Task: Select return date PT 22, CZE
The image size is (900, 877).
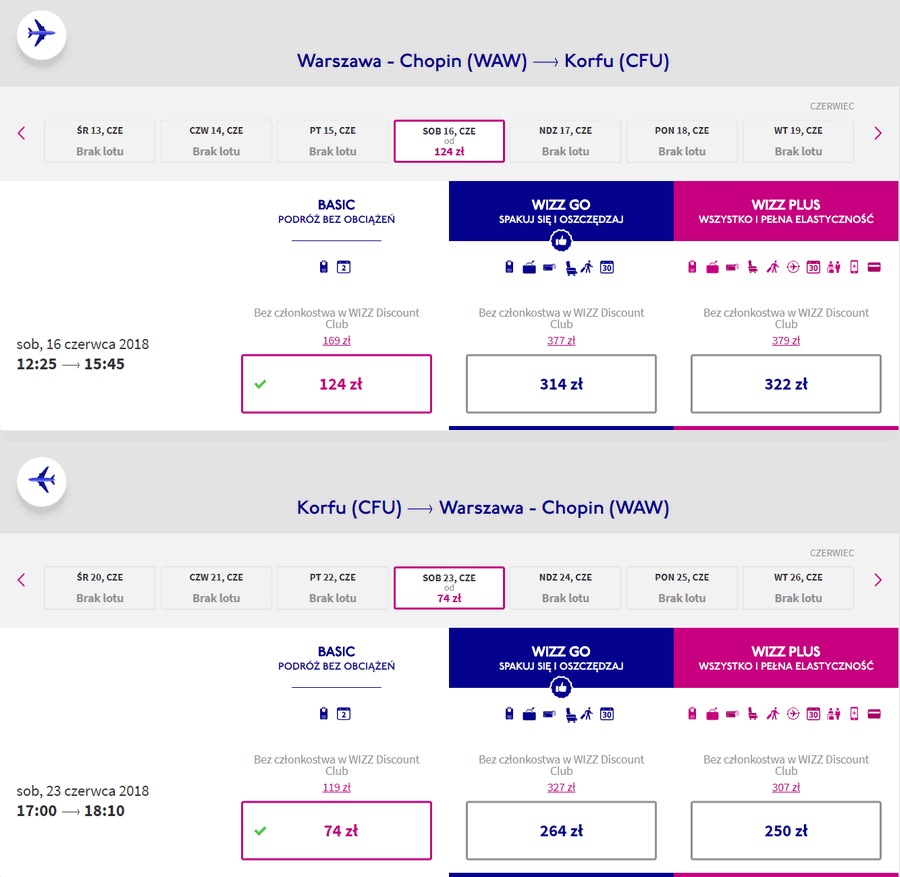Action: click(x=332, y=588)
